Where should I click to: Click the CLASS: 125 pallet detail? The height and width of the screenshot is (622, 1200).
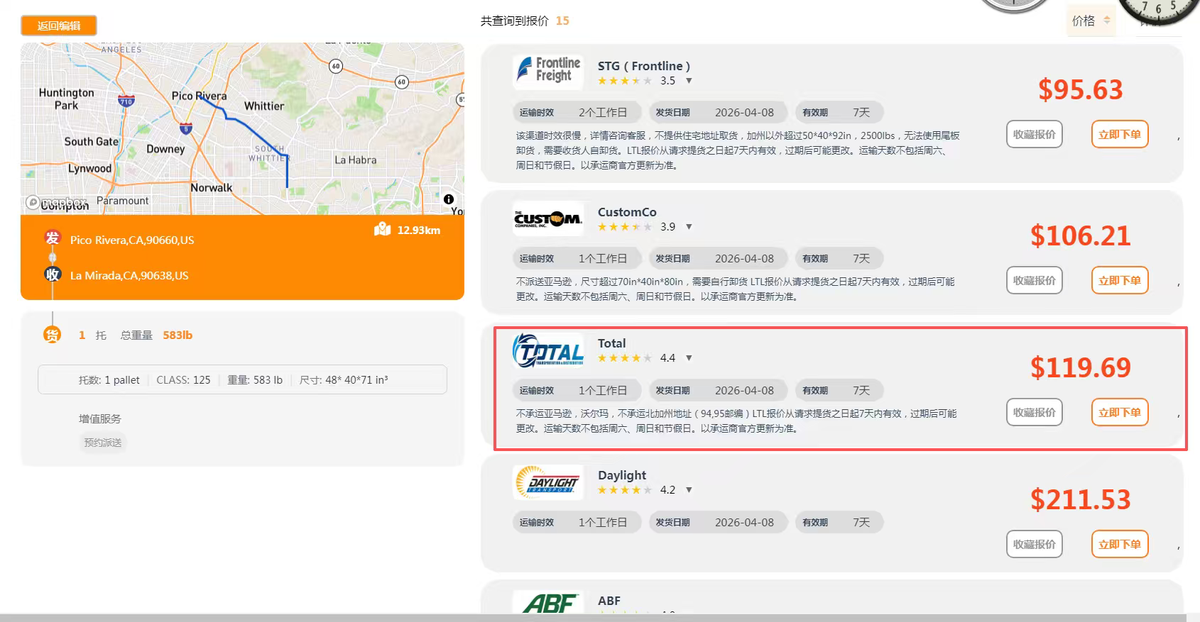pos(184,380)
